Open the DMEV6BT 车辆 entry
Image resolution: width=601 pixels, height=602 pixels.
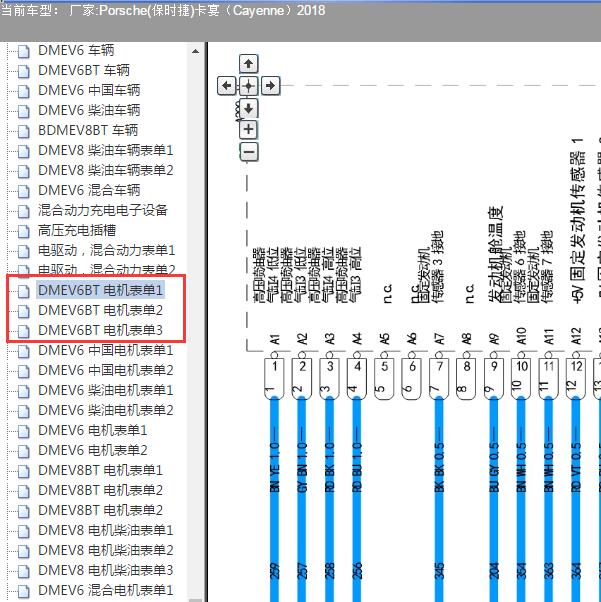point(84,70)
